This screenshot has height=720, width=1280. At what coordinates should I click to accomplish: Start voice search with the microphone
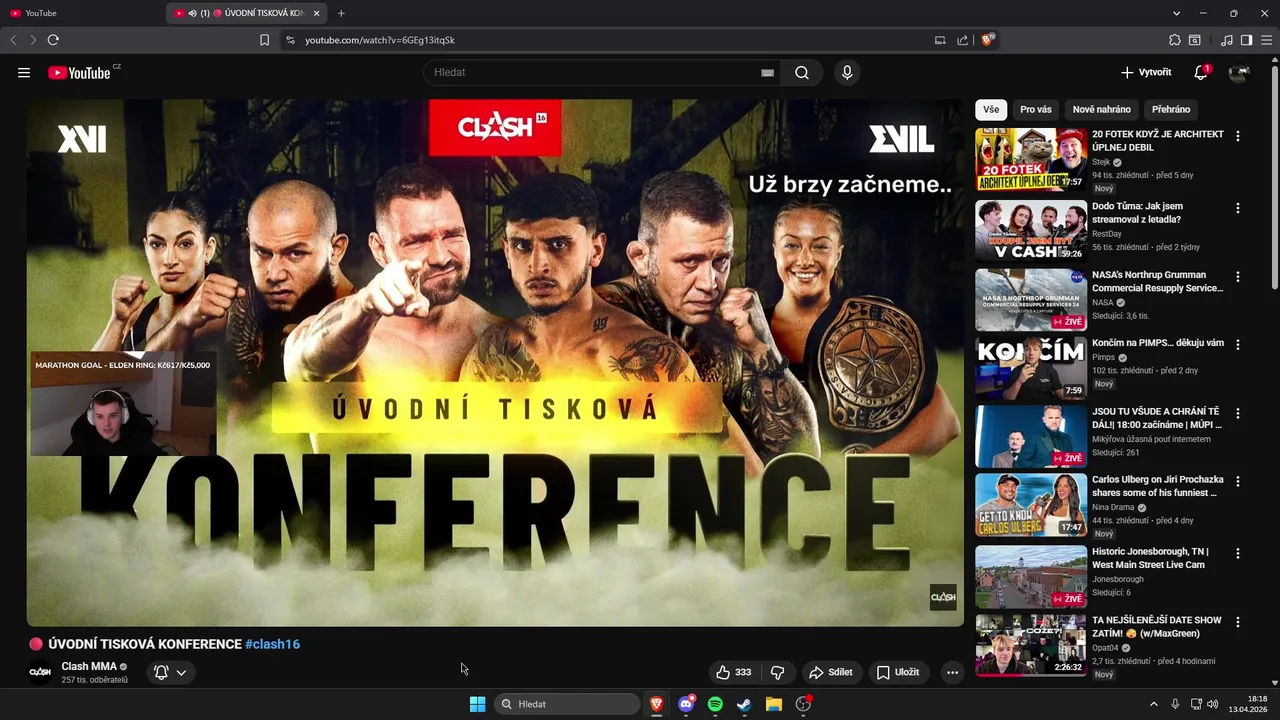(847, 73)
